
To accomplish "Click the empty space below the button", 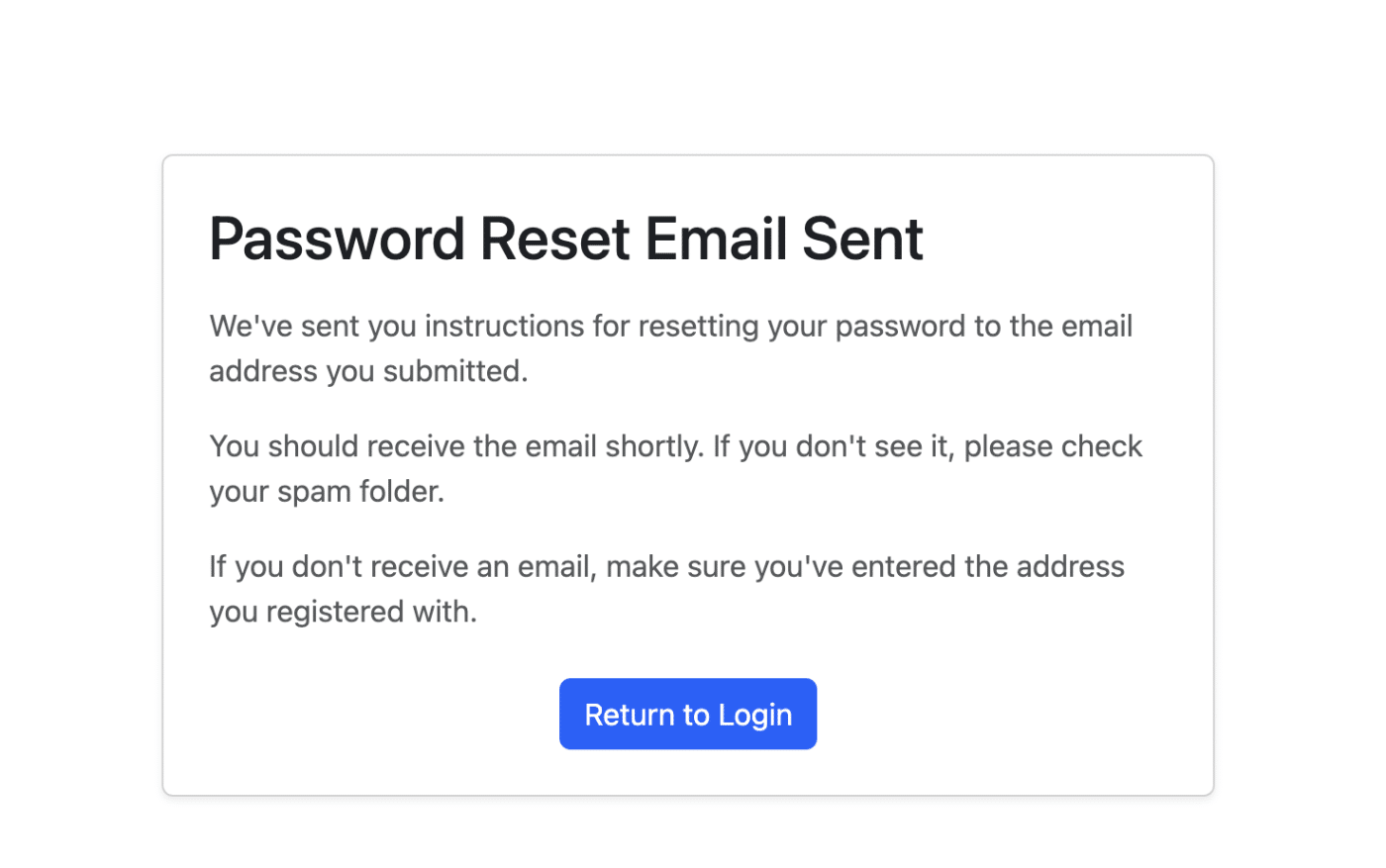I will (x=688, y=772).
